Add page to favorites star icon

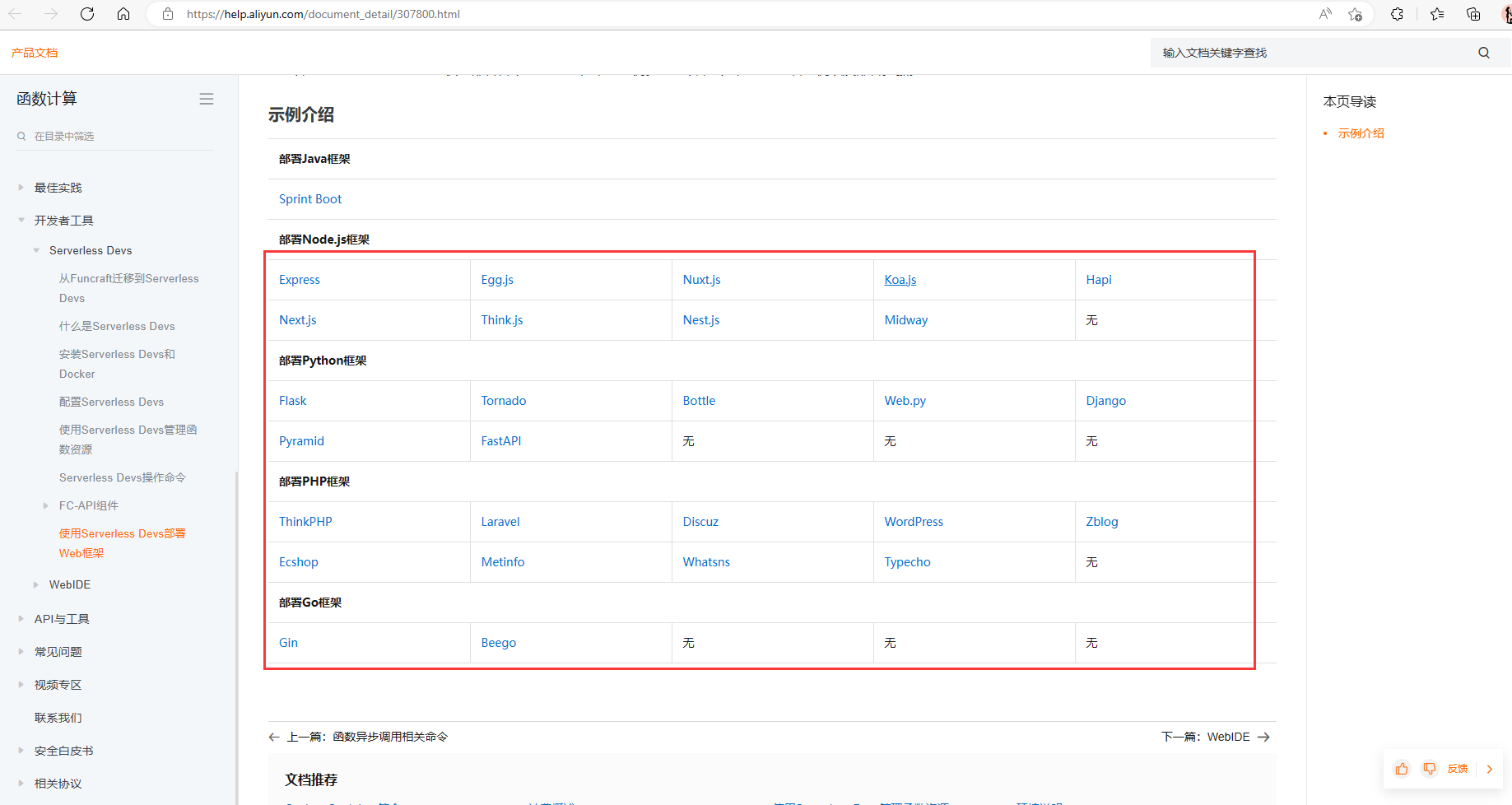pyautogui.click(x=1355, y=14)
